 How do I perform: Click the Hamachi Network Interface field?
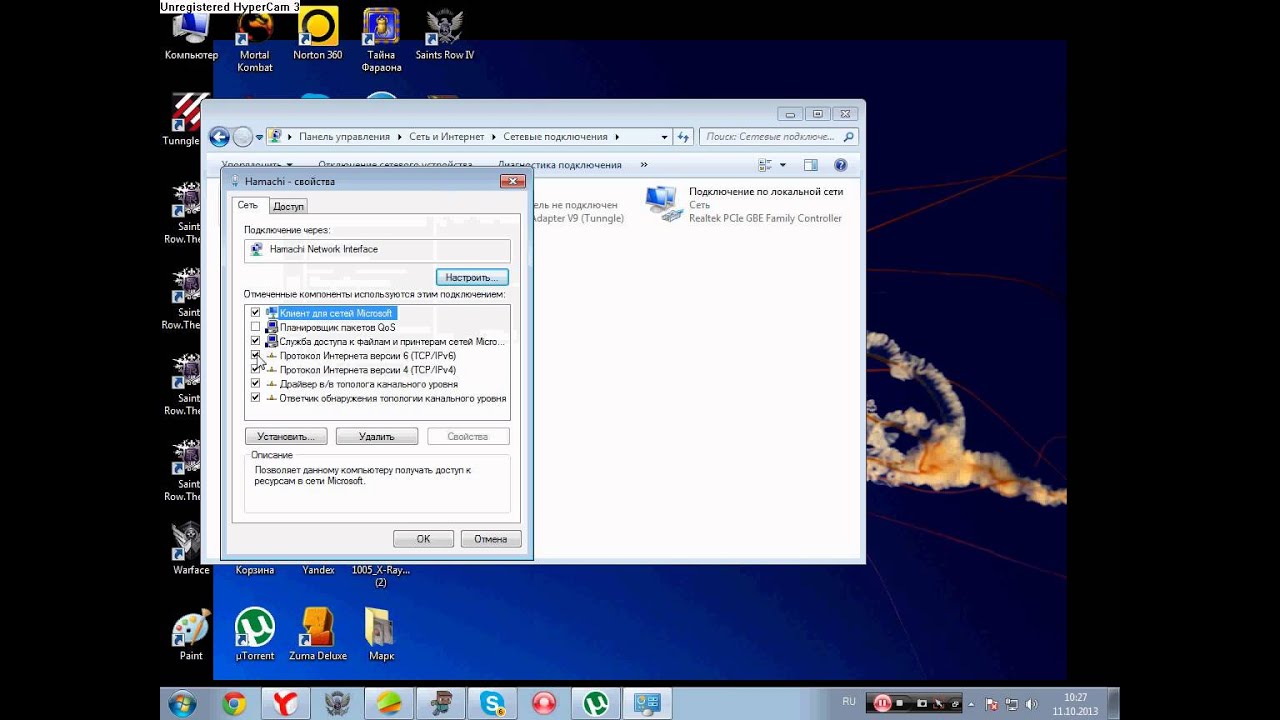pos(377,250)
